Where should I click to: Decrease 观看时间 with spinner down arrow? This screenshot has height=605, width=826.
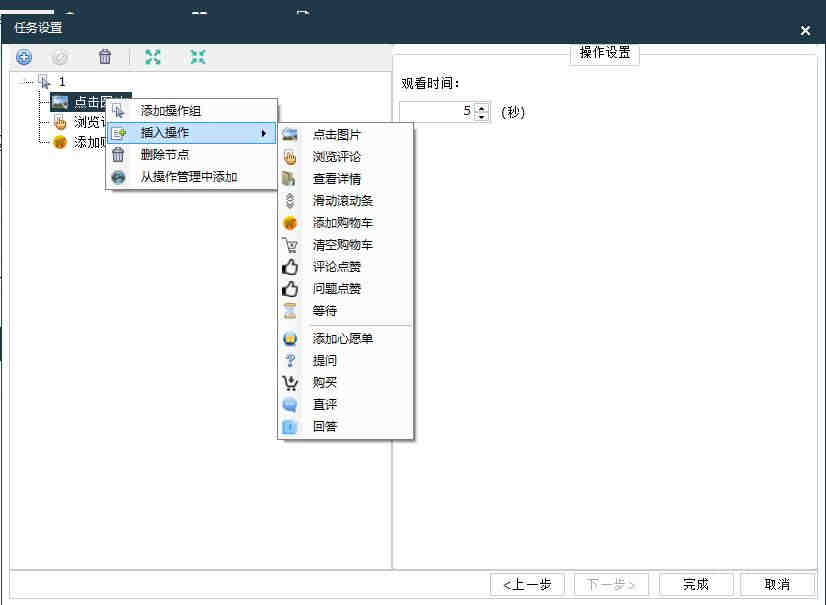[x=481, y=116]
